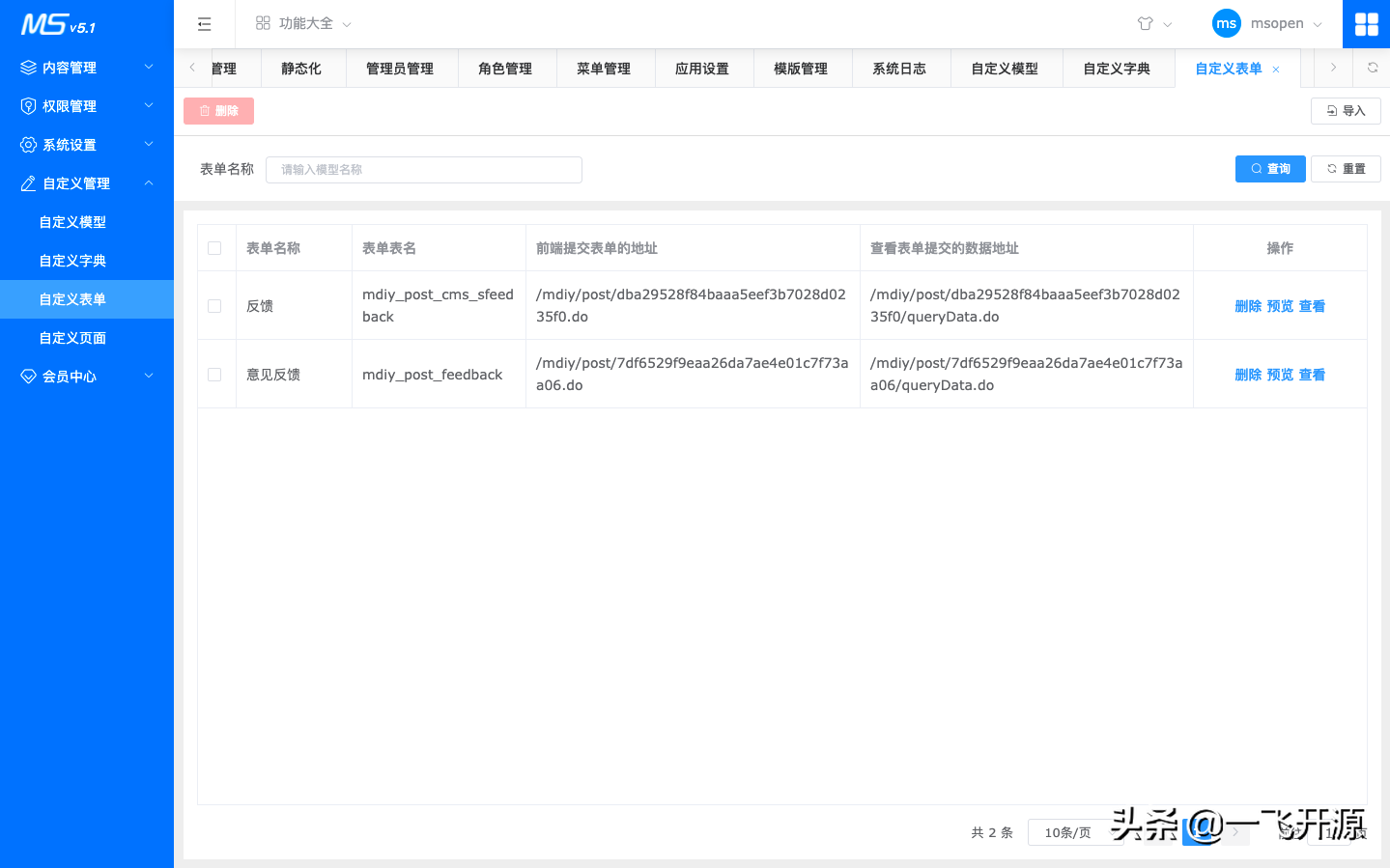Image resolution: width=1390 pixels, height=868 pixels.
Task: Check the select-all checkbox in table header
Action: (x=215, y=247)
